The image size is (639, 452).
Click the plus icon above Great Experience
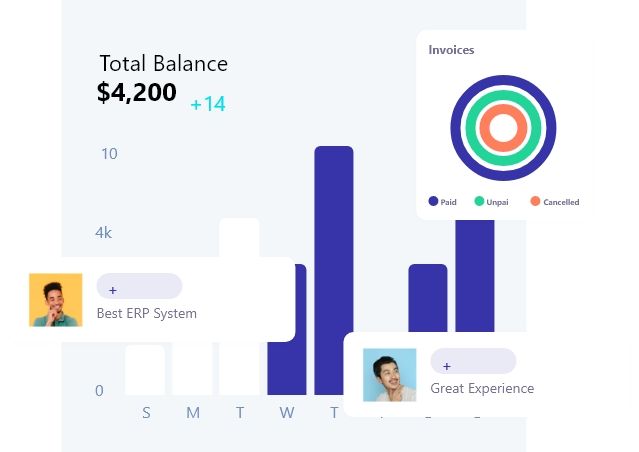[447, 366]
